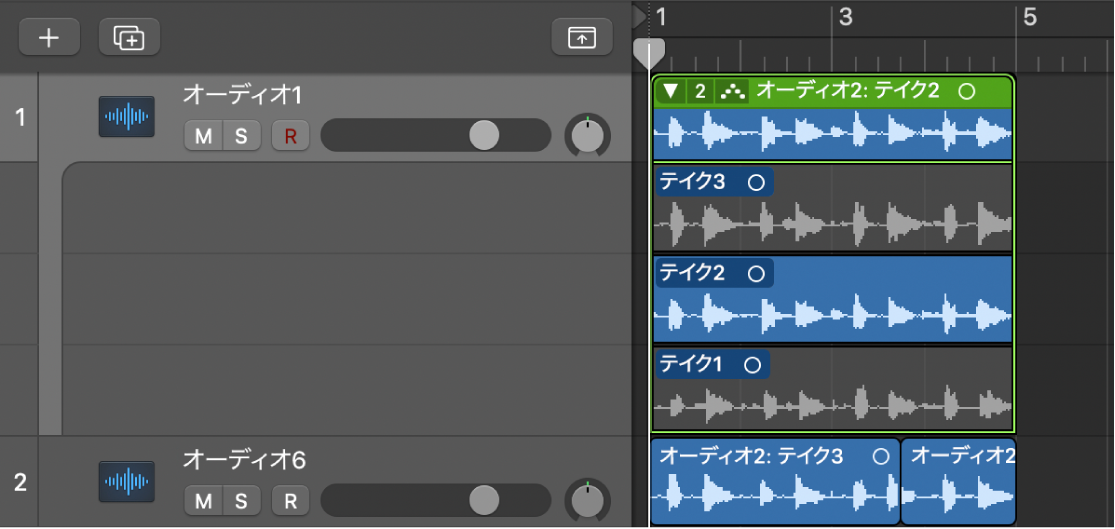Record-enable the オーディオ1 track
This screenshot has height=529, width=1115.
(x=290, y=136)
